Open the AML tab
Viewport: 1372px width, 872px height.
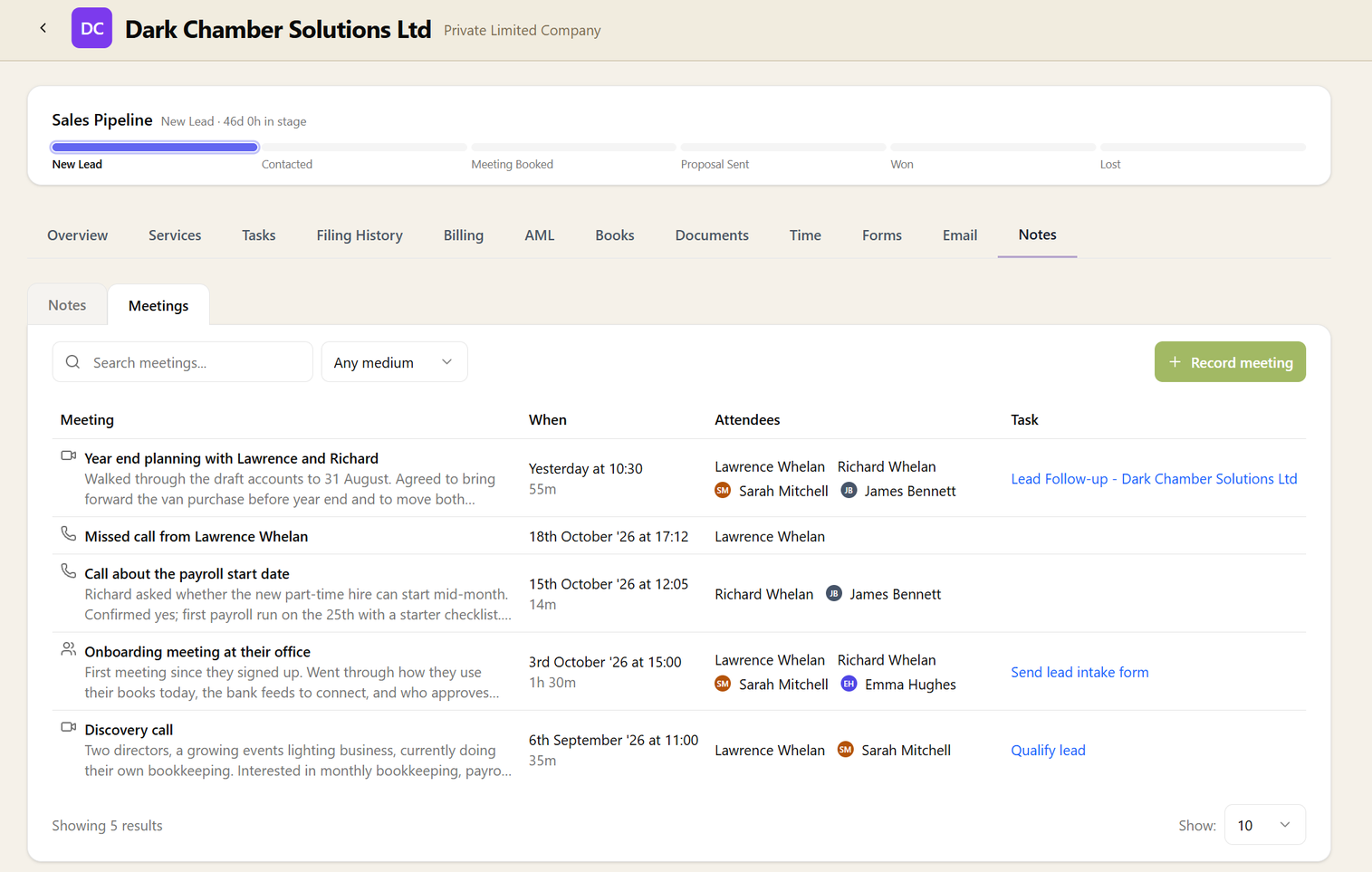[539, 235]
